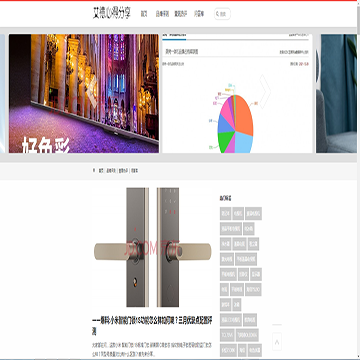Open the purple cathedral TV banner slide
This screenshot has width=360, height=360.
pos(84,93)
